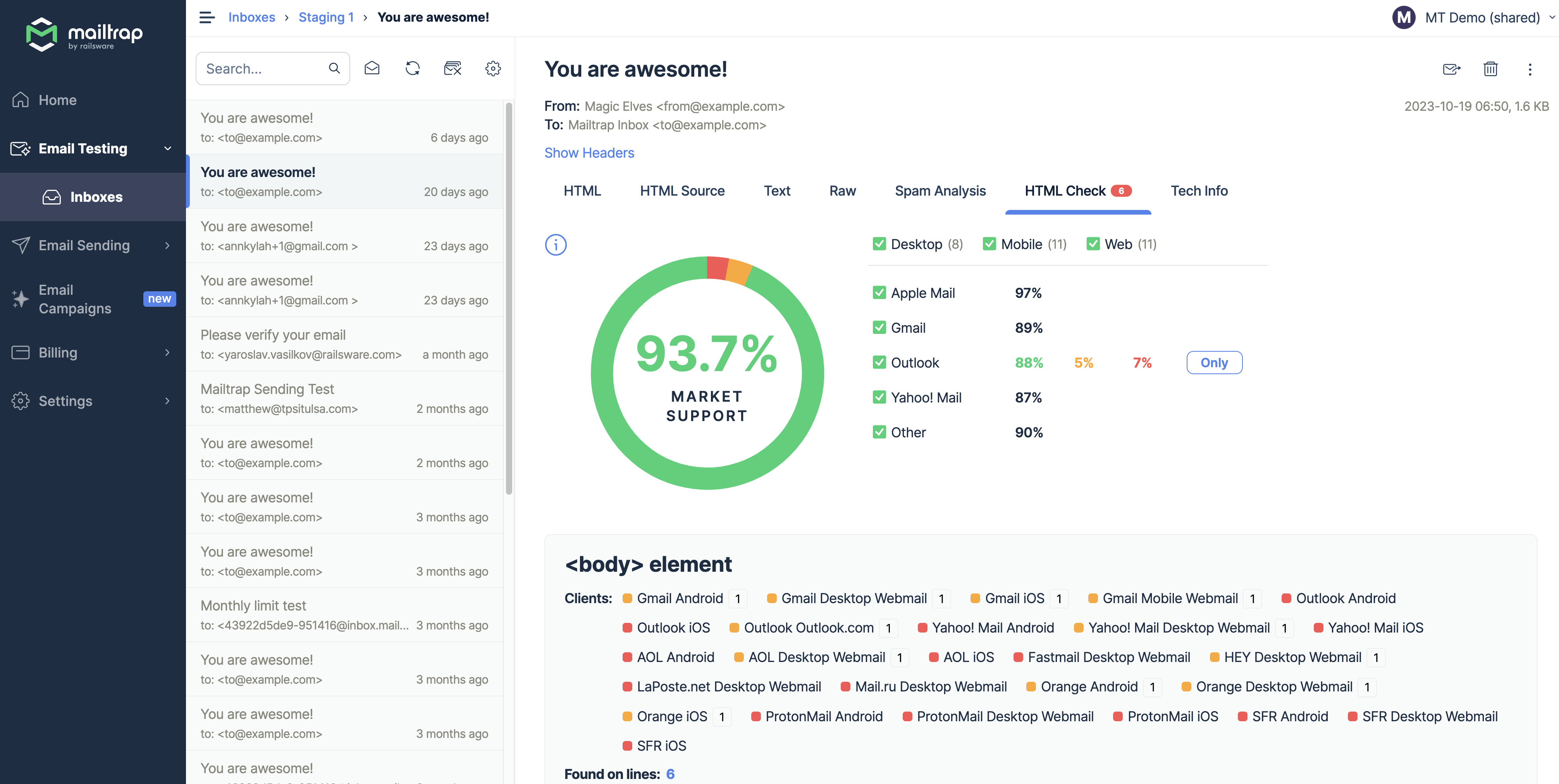This screenshot has width=1559, height=784.
Task: Delete the email with the trash icon
Action: [1490, 69]
